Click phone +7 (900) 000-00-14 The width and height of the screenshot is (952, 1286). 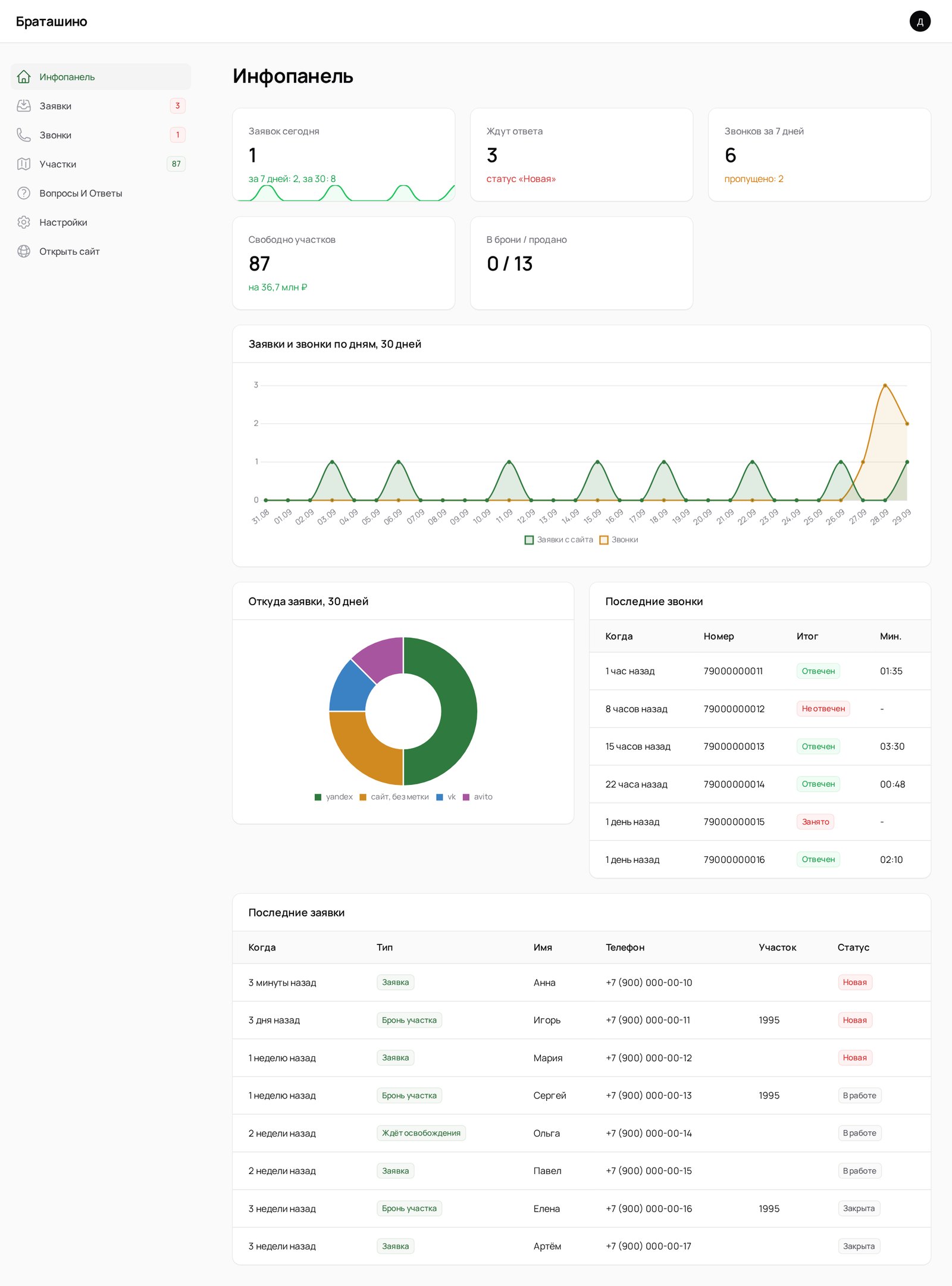(x=649, y=1133)
